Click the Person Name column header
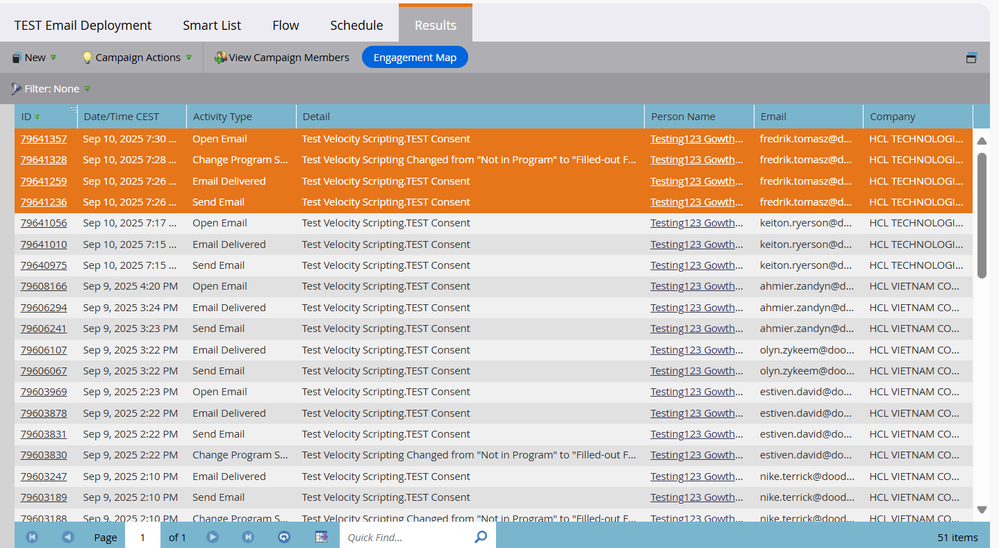 (x=700, y=117)
